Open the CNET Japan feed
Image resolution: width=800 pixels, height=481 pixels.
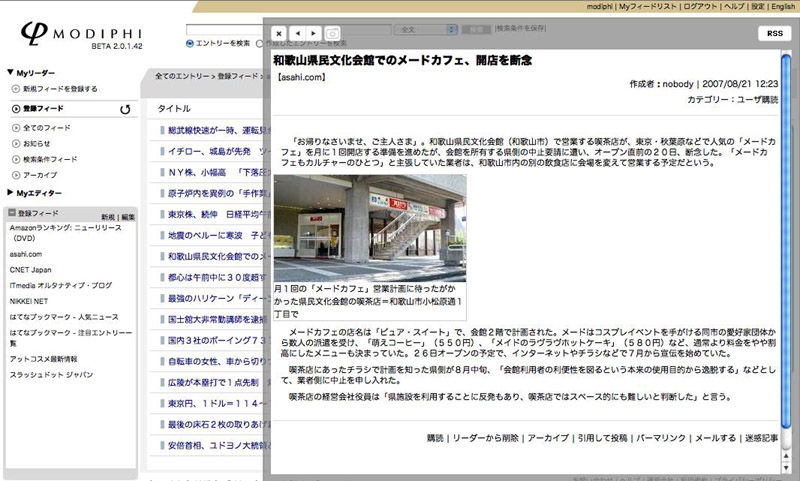coord(30,270)
